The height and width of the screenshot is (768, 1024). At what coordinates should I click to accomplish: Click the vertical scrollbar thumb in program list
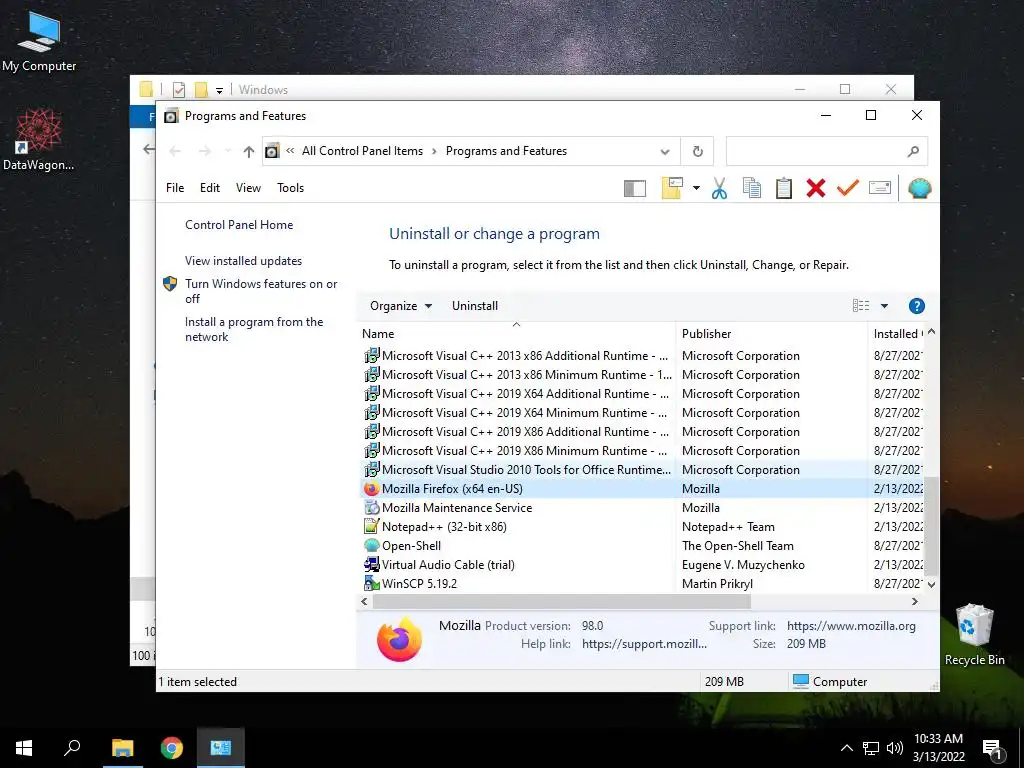(x=932, y=526)
